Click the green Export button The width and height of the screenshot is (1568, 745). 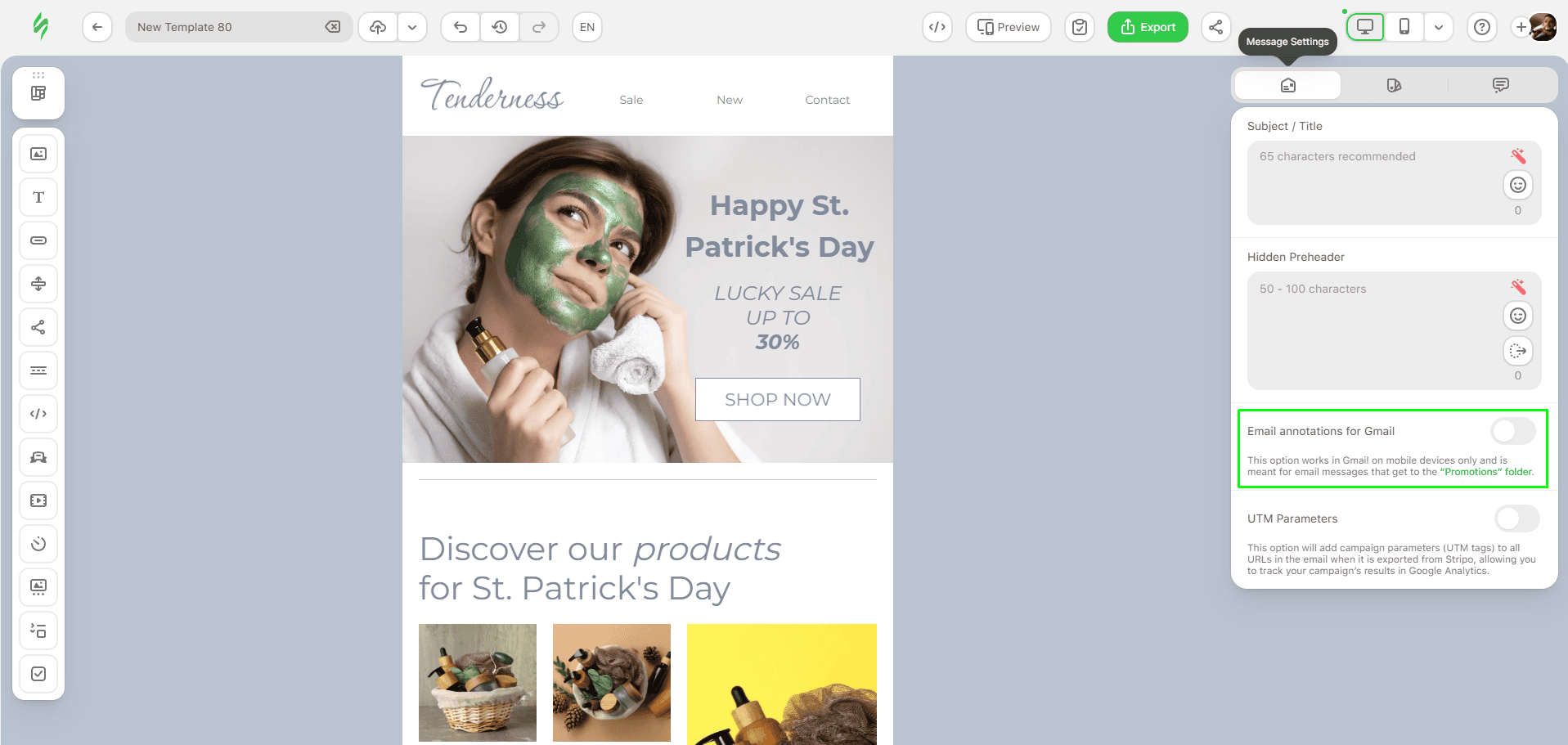click(1147, 26)
